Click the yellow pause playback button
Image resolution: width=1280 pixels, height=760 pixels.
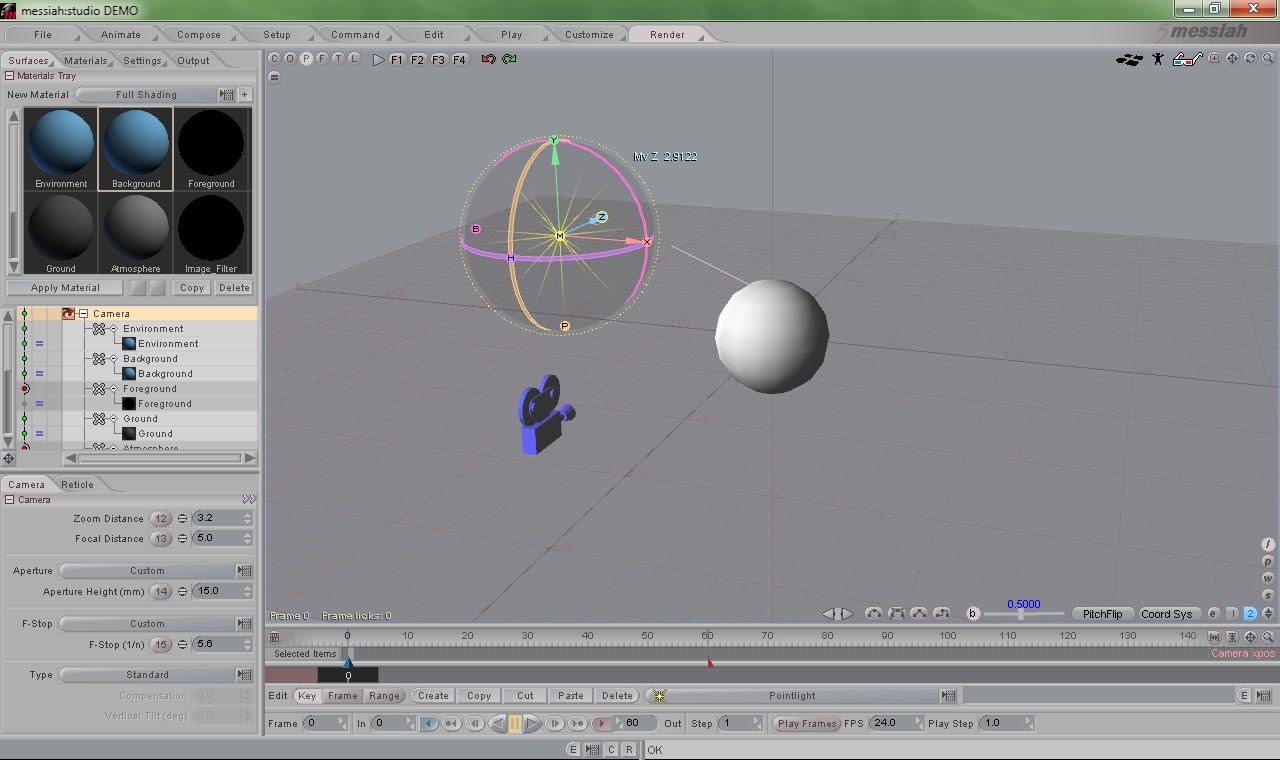pos(515,723)
